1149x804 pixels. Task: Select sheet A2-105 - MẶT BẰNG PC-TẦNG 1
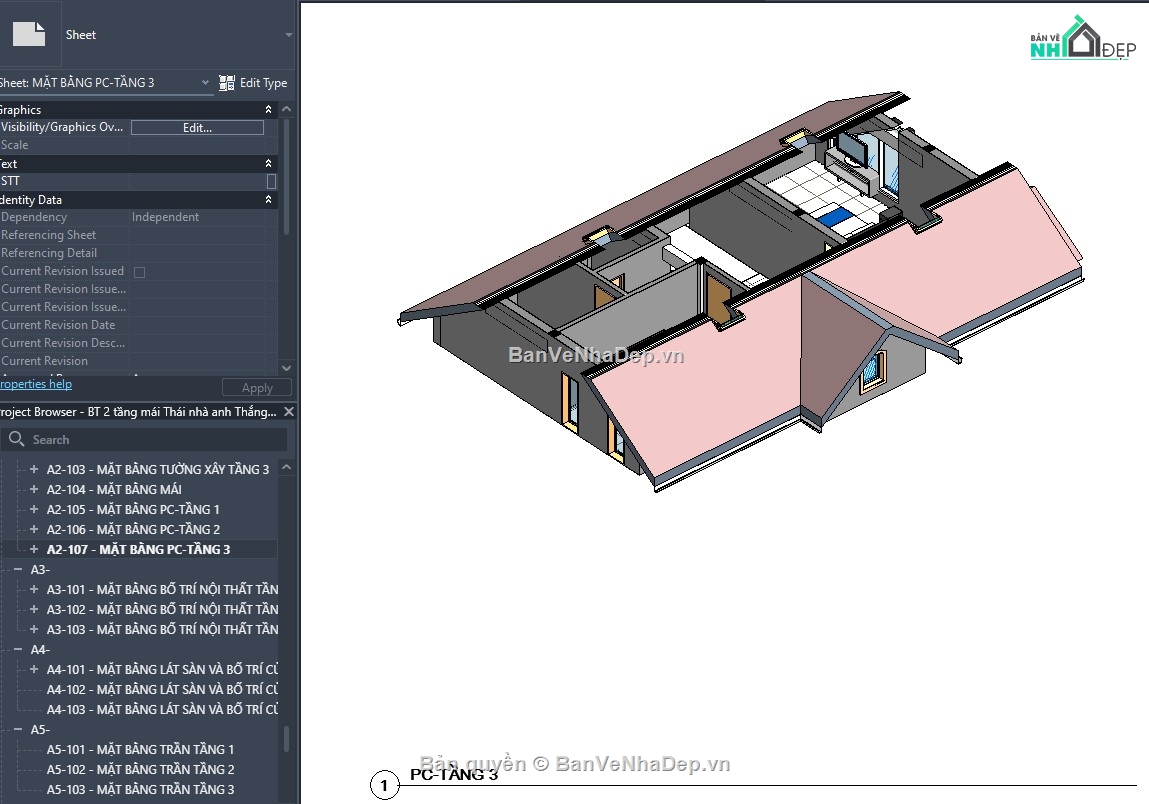133,509
